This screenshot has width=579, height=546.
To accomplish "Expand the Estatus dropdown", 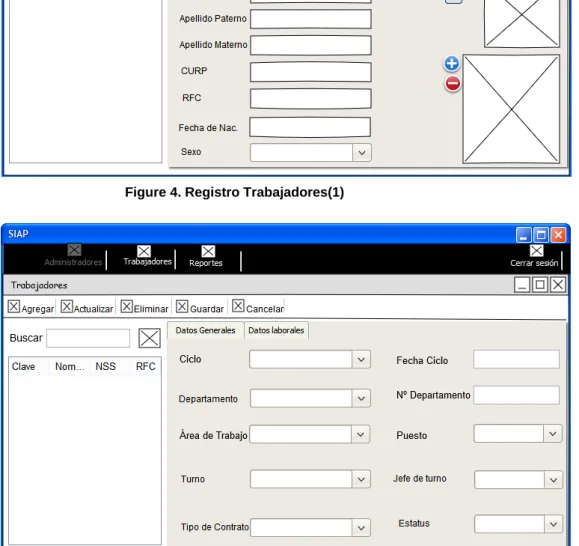I will click(553, 524).
